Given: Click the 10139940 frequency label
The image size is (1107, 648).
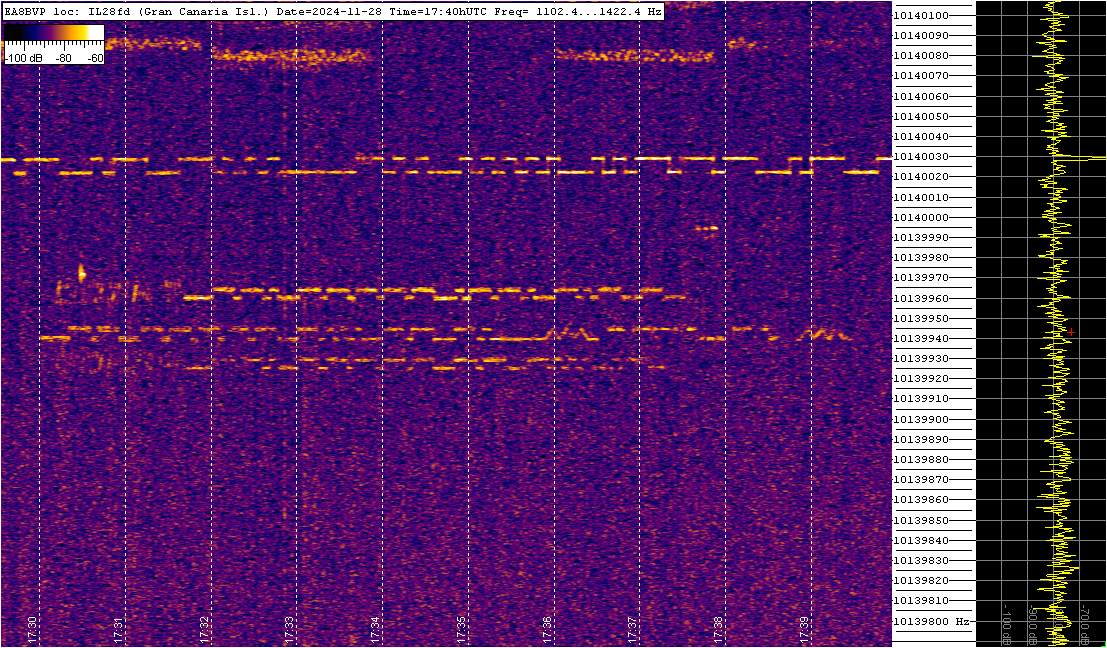Looking at the screenshot, I should point(921,338).
